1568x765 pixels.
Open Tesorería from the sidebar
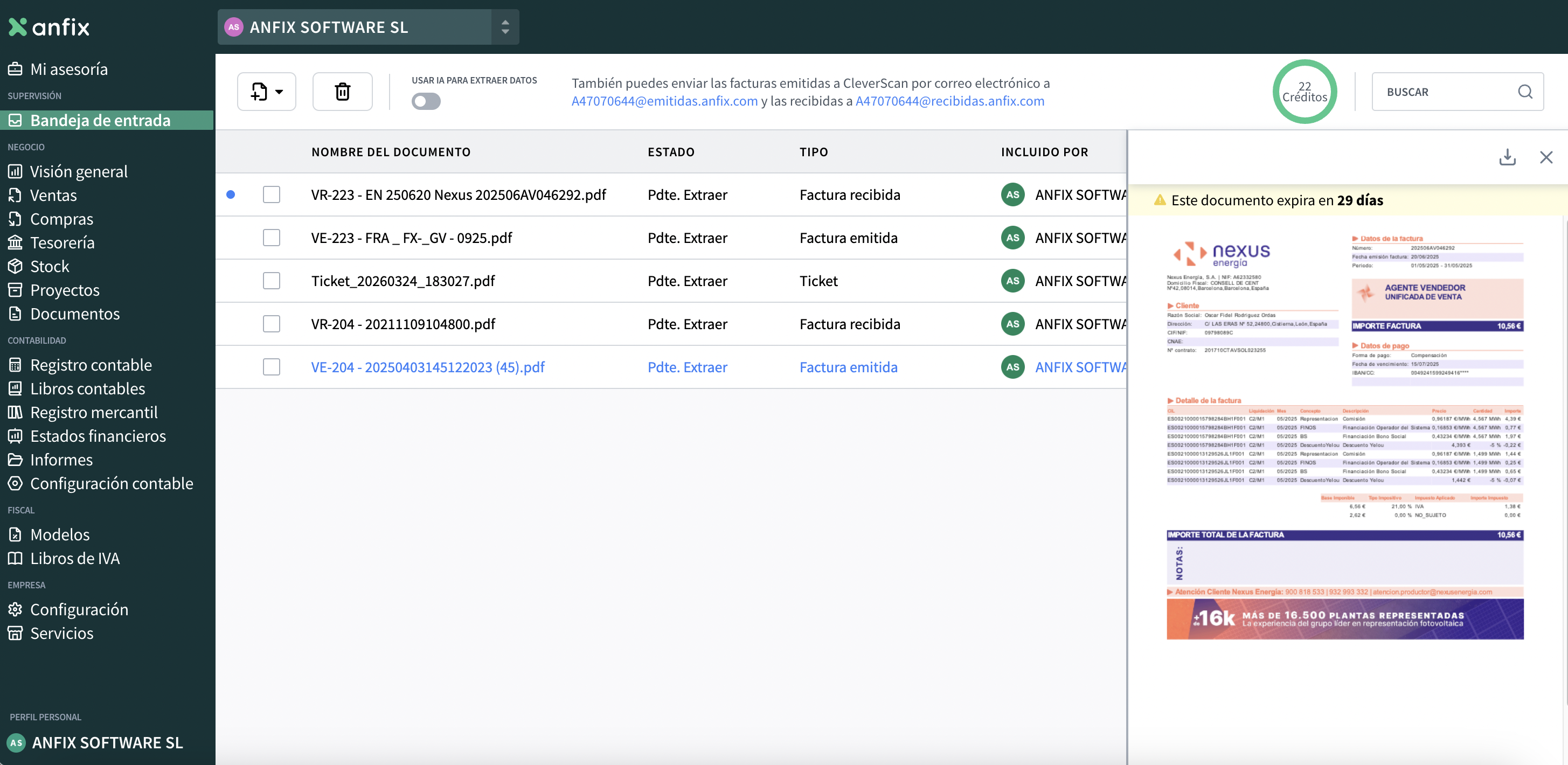(62, 242)
